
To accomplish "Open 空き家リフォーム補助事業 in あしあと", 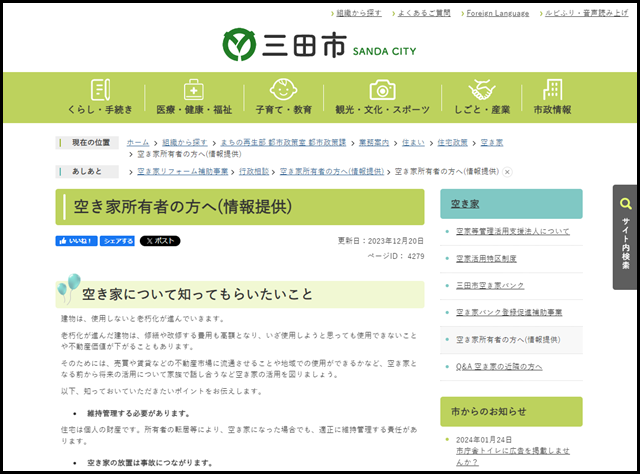I will click(x=182, y=171).
